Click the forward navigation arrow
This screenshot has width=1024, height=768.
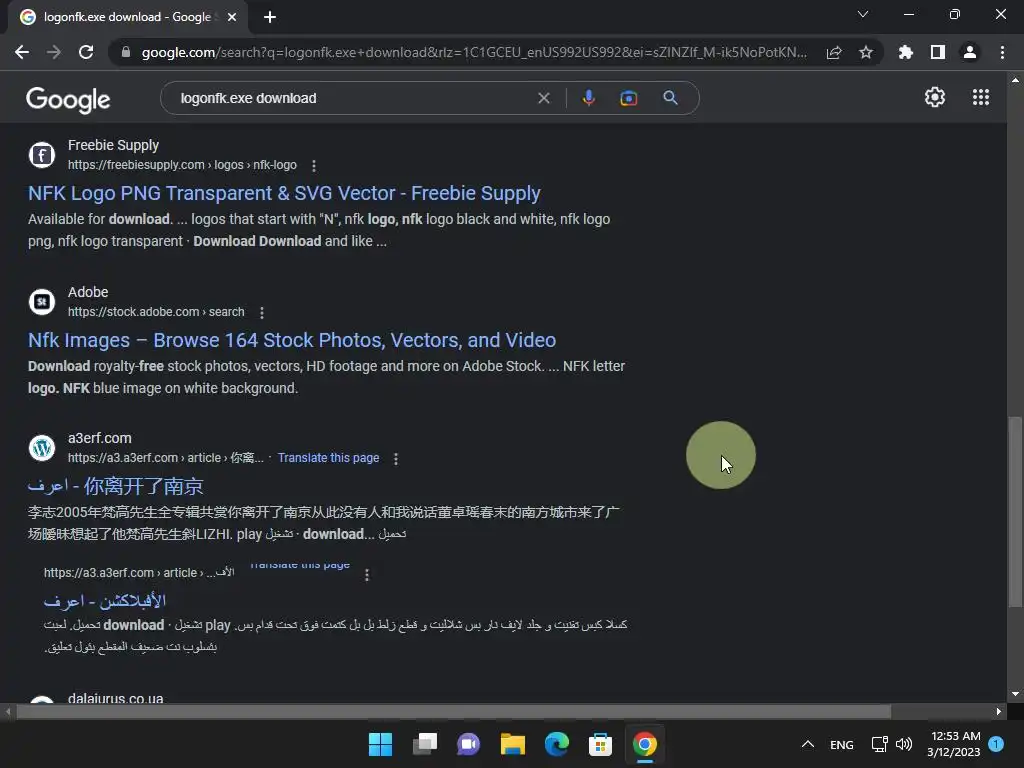(x=54, y=52)
